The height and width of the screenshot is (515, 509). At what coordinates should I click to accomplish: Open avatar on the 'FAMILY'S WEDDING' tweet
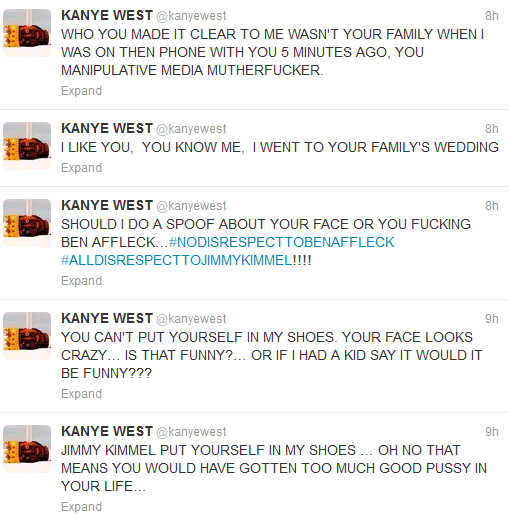tap(27, 146)
